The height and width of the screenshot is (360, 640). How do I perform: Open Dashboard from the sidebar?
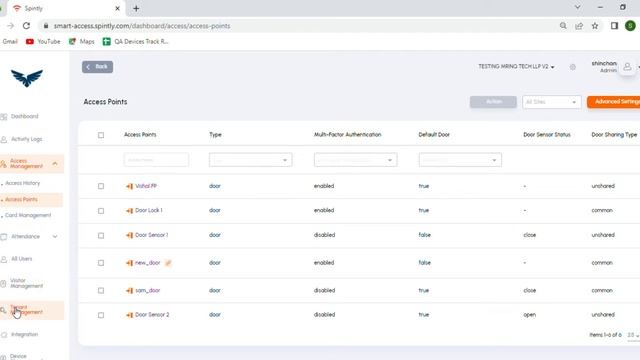pos(24,116)
